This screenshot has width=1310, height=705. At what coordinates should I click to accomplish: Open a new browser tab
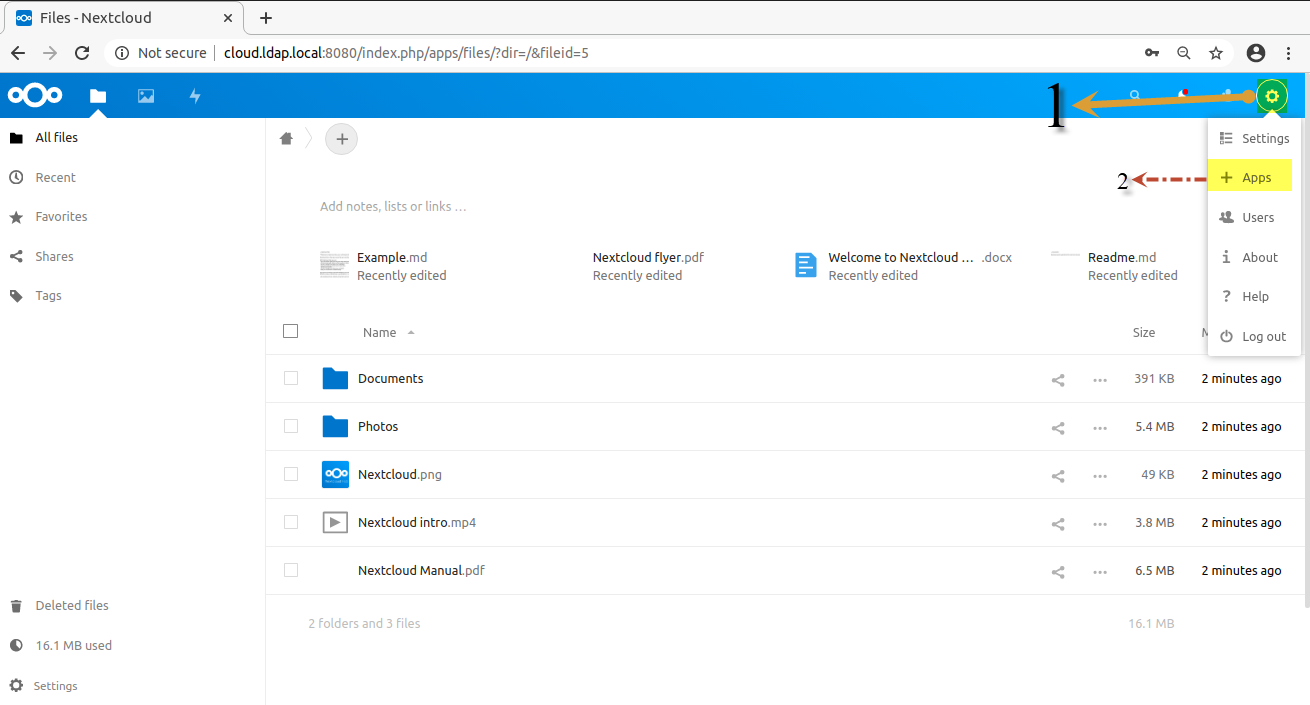pyautogui.click(x=265, y=18)
